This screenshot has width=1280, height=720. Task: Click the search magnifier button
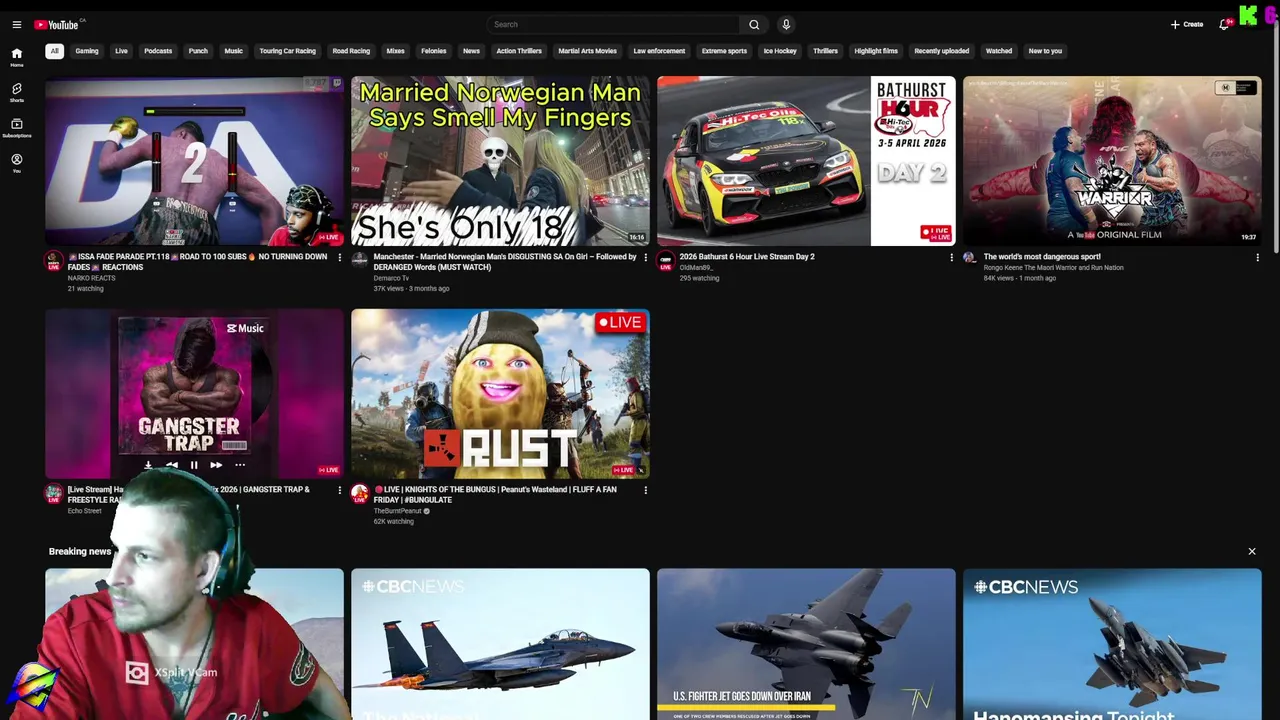click(x=754, y=25)
